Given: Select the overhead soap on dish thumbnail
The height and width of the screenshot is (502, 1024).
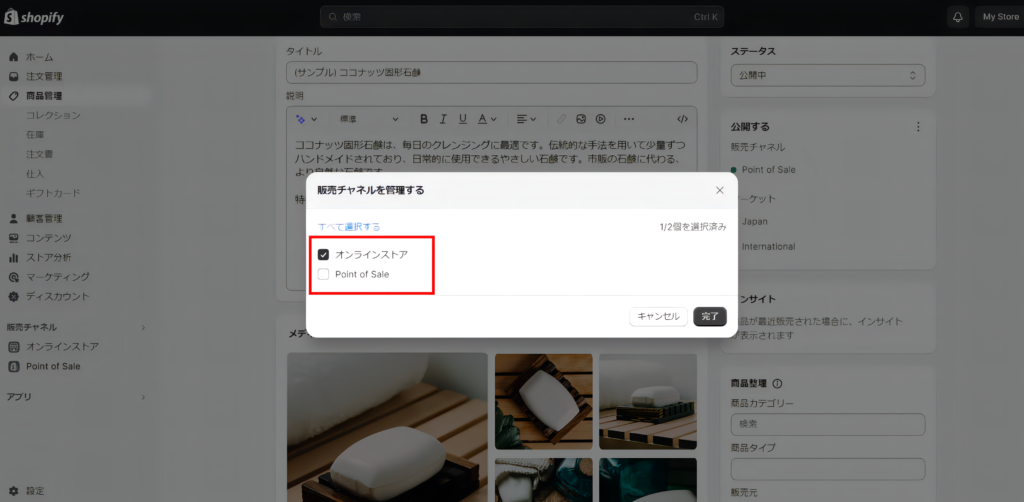Looking at the screenshot, I should click(x=544, y=401).
